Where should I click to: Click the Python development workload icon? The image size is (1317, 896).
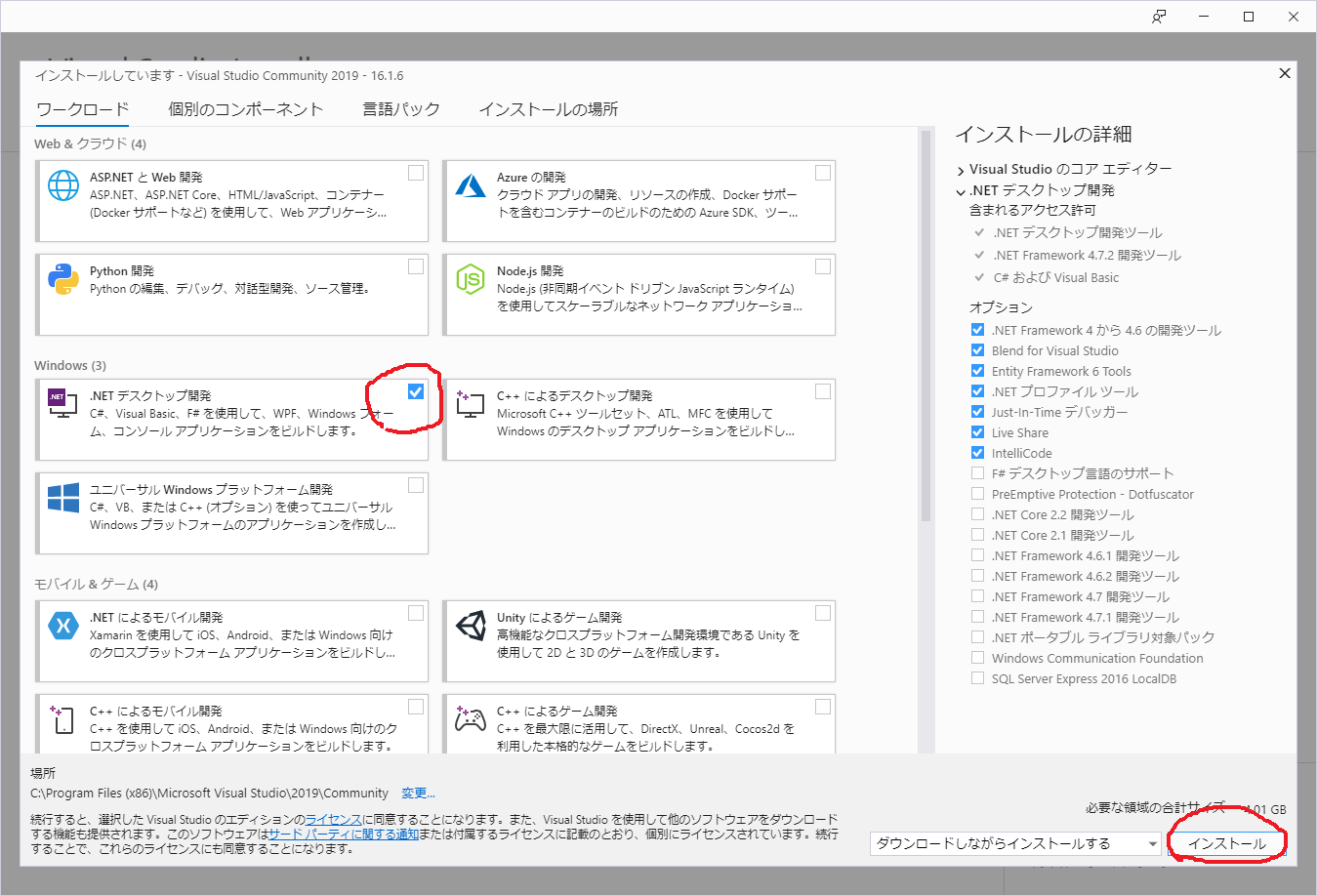pos(63,279)
